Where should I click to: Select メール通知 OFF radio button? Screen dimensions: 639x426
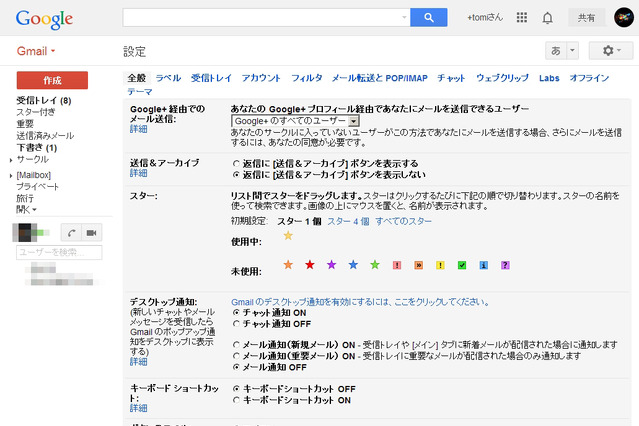(236, 367)
